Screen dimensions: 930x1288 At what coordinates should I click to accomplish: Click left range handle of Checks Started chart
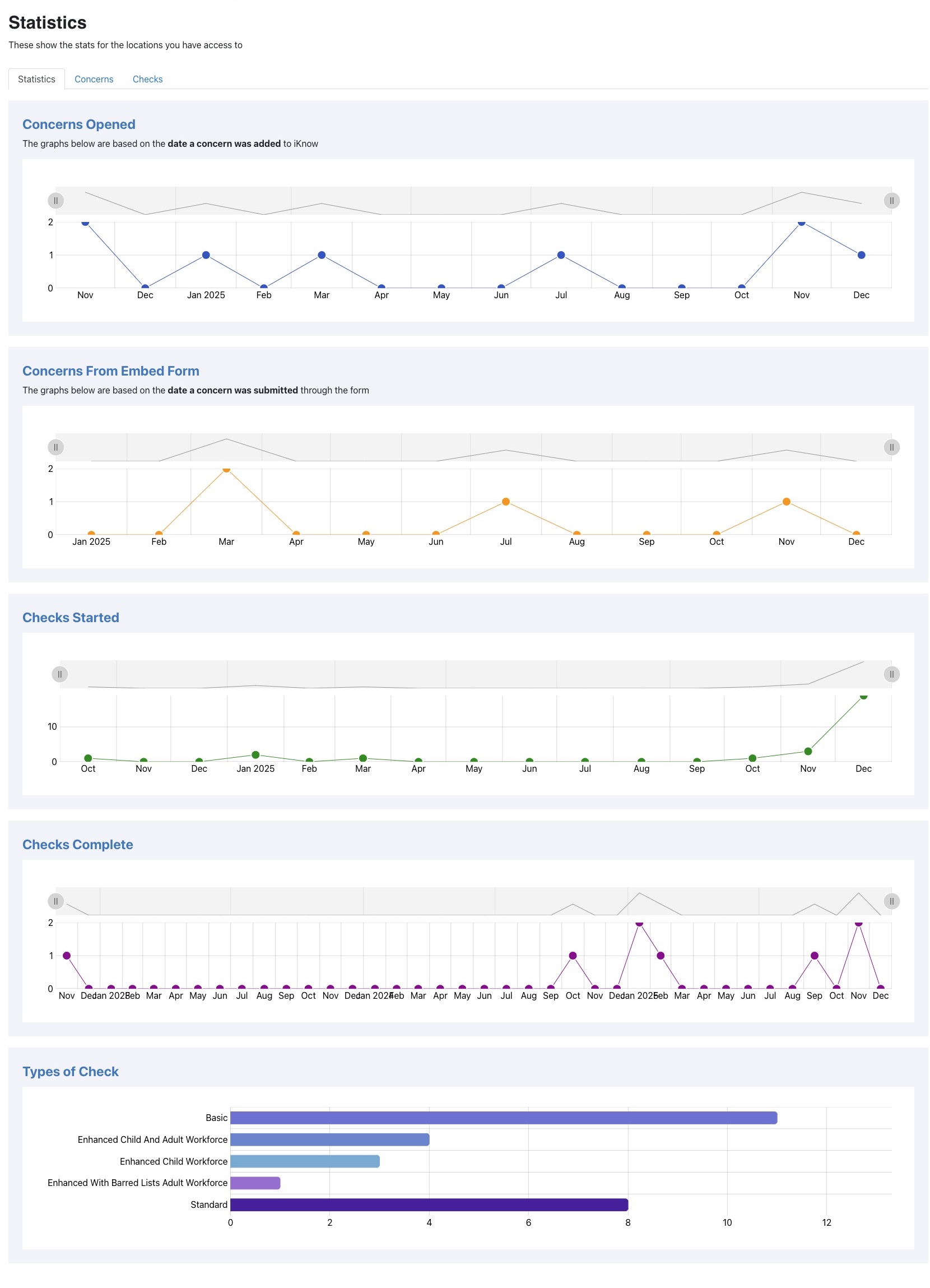click(59, 675)
